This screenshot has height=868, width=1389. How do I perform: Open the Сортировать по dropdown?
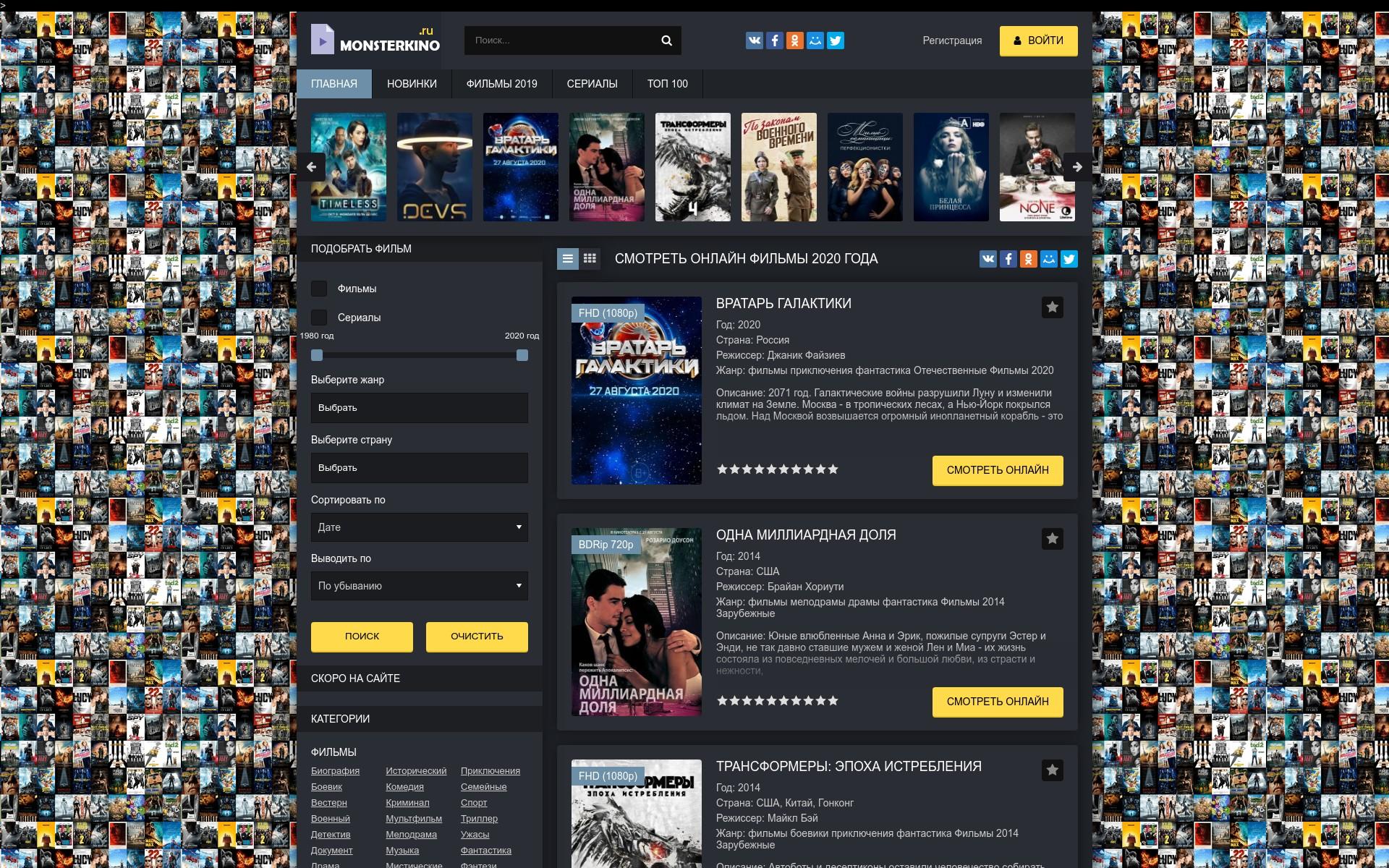[x=420, y=527]
